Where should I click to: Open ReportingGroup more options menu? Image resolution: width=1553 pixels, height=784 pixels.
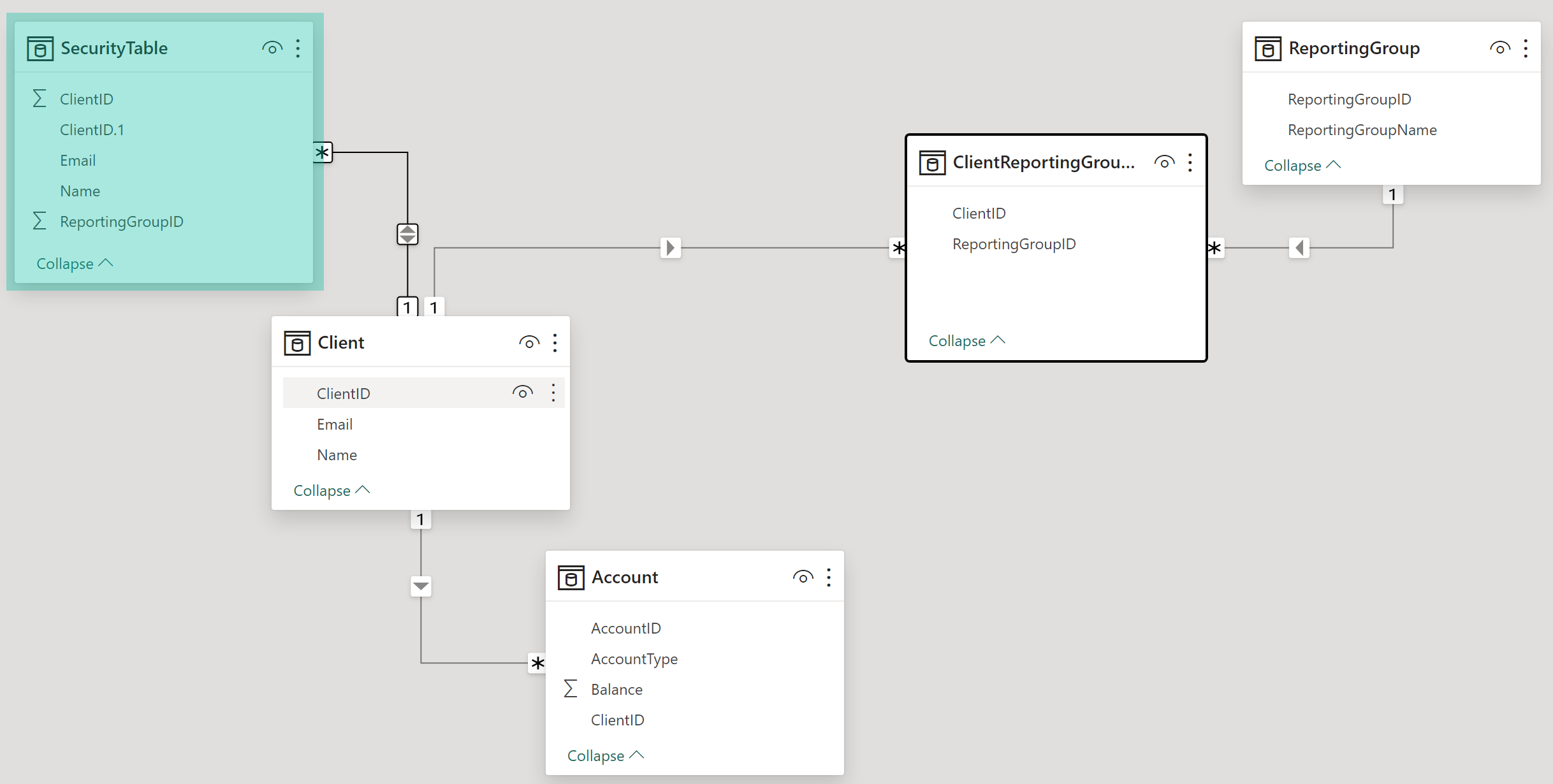[x=1526, y=48]
